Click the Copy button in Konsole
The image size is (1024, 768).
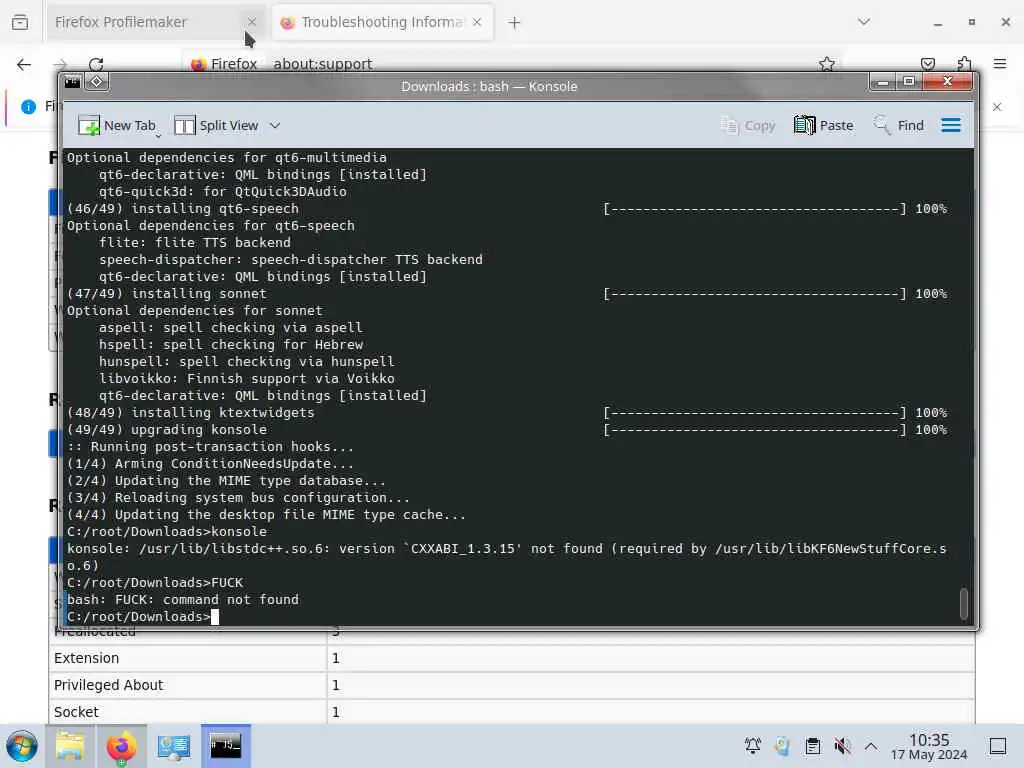747,125
